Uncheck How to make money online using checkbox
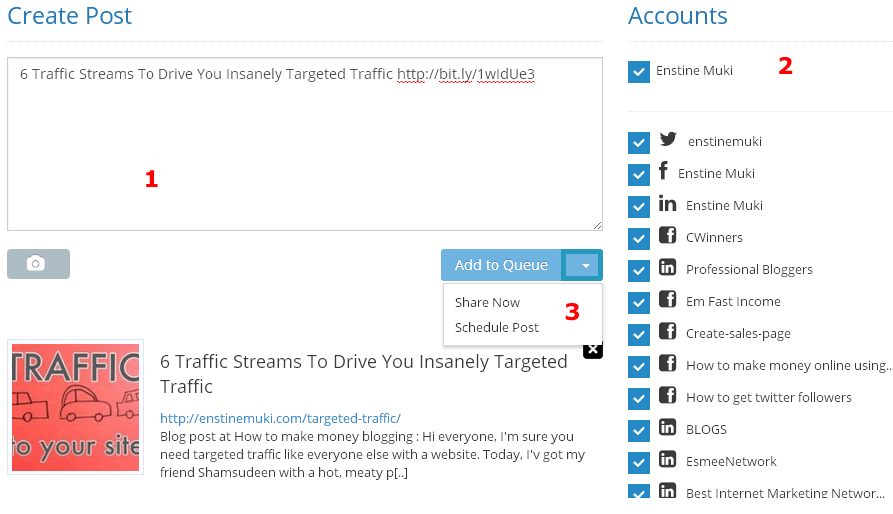893x514 pixels. click(639, 367)
